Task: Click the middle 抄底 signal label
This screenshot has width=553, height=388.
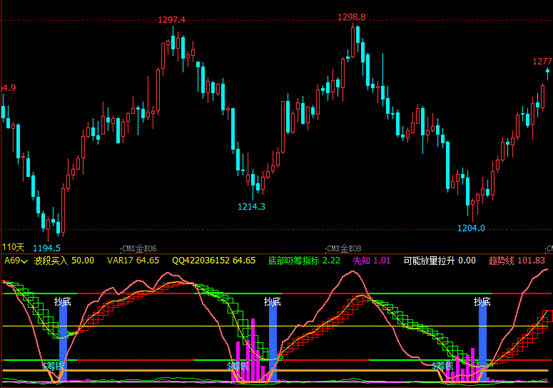Action: tap(272, 302)
